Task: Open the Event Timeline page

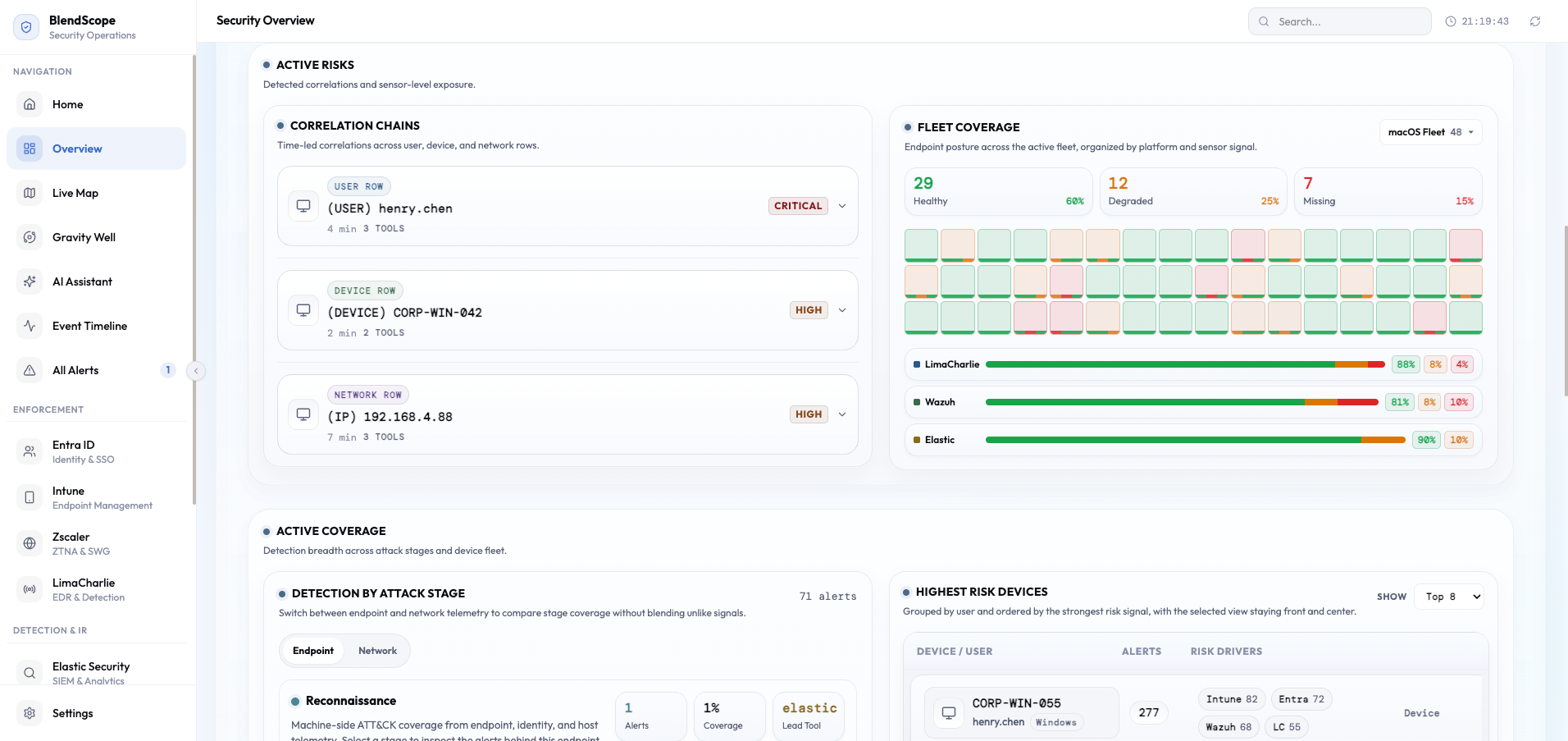Action: click(97, 326)
